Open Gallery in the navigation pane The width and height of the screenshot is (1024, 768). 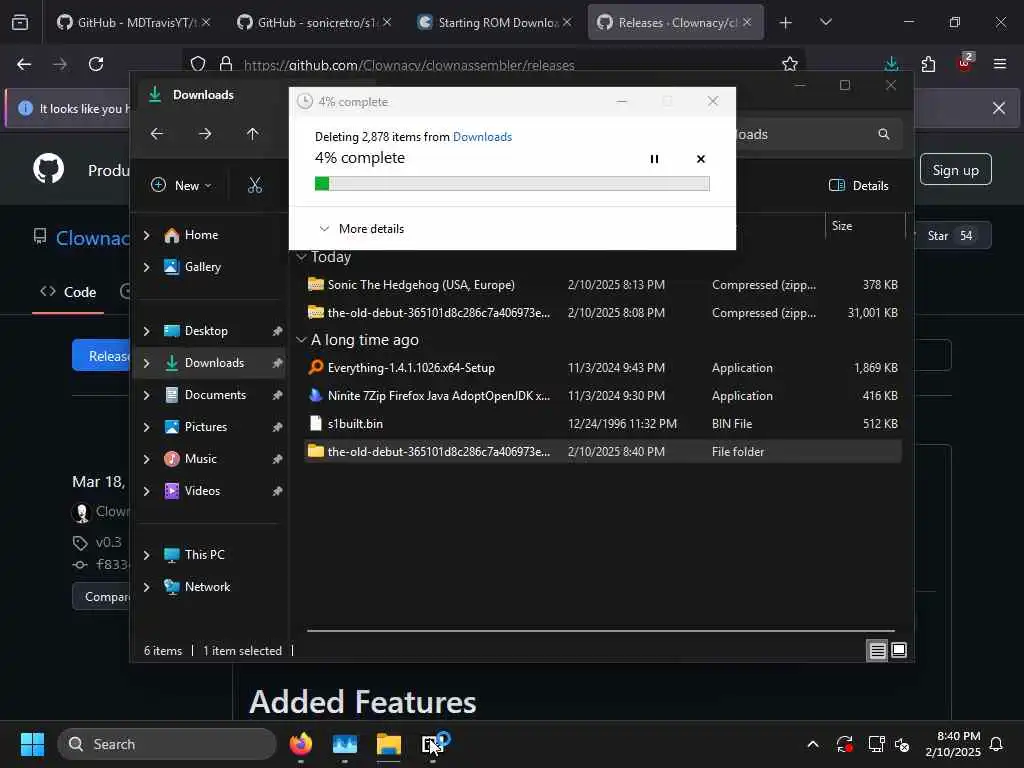point(202,266)
